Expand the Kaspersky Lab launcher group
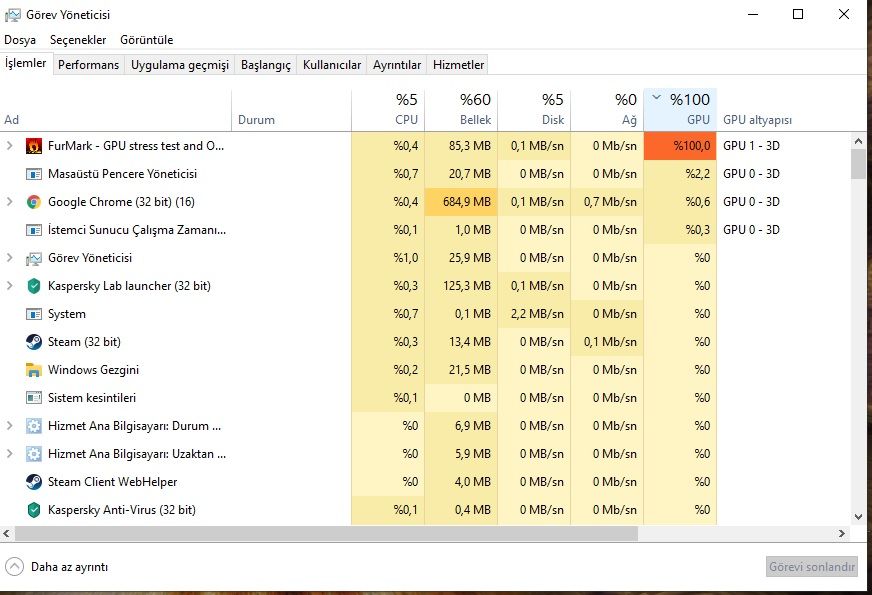The height and width of the screenshot is (595, 872). 9,285
